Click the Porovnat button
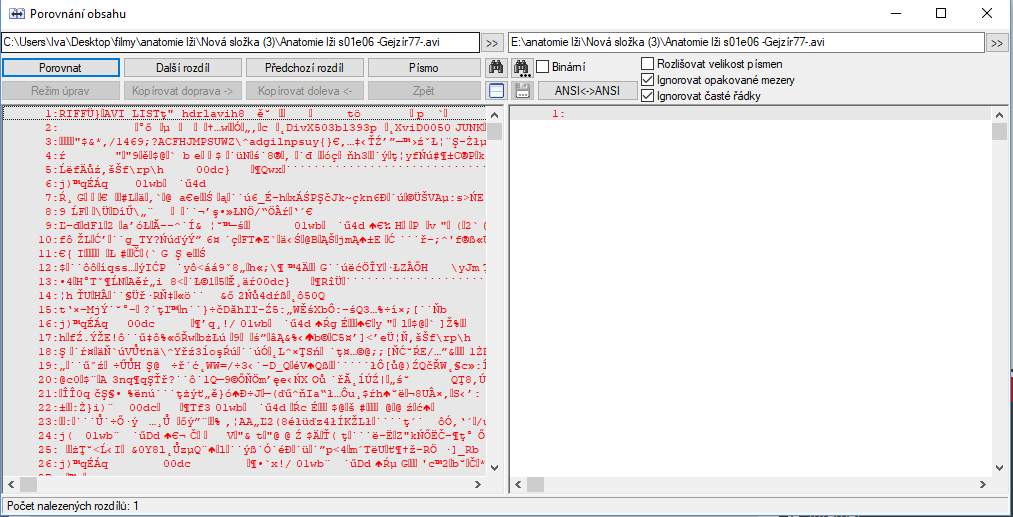The width and height of the screenshot is (1013, 517). click(x=61, y=67)
